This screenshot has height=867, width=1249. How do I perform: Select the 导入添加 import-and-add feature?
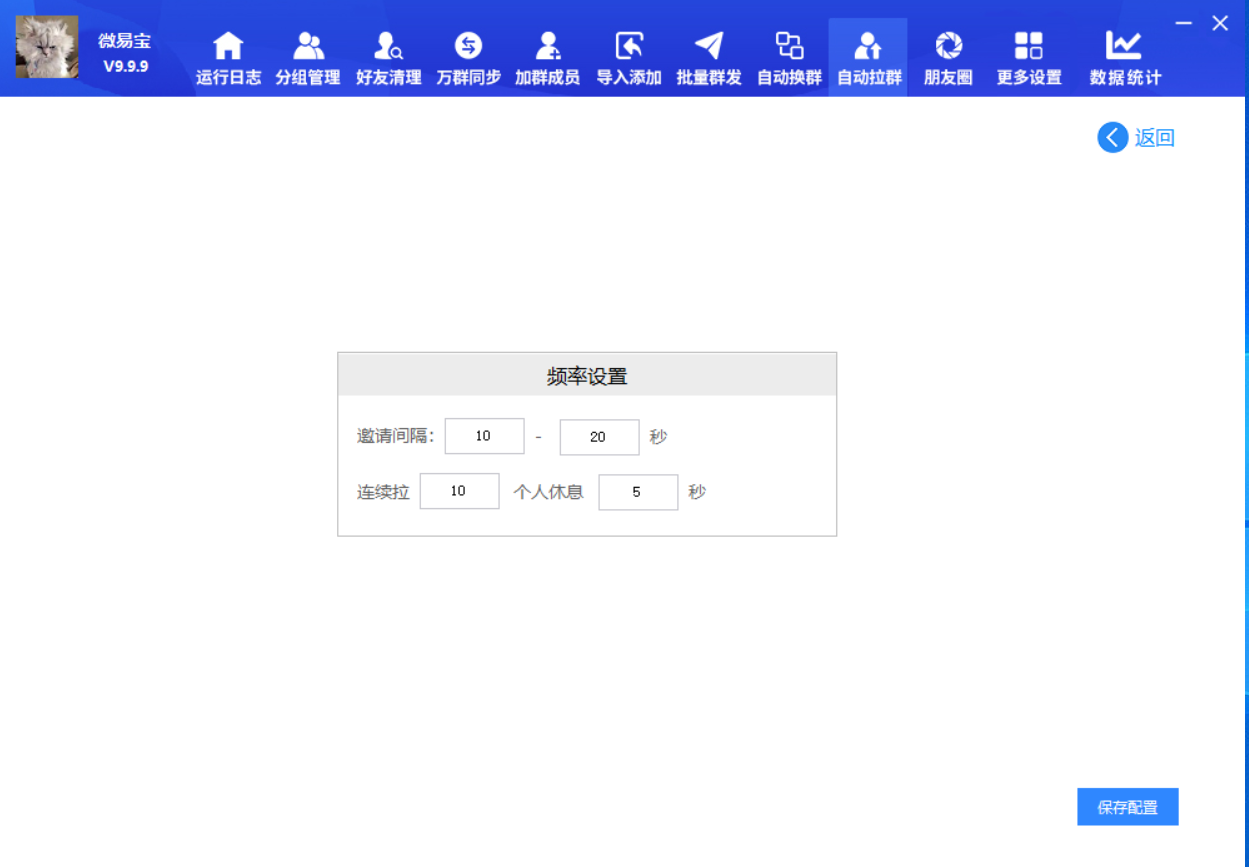[x=627, y=55]
